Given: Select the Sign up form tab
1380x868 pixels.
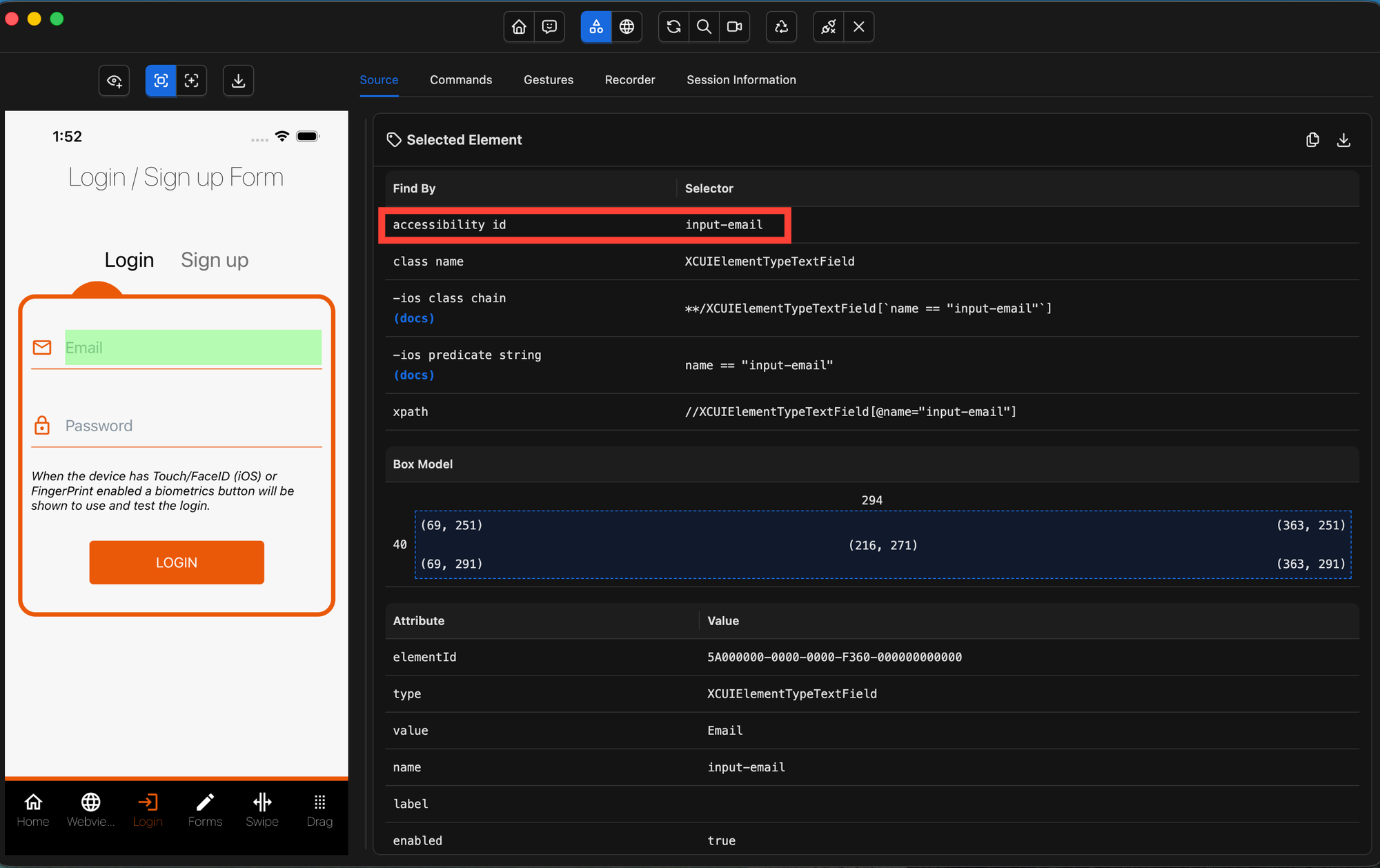Looking at the screenshot, I should tap(215, 260).
